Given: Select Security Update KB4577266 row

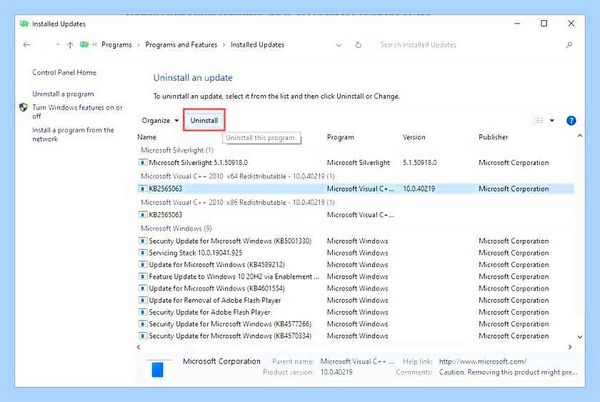Looking at the screenshot, I should pyautogui.click(x=355, y=324).
